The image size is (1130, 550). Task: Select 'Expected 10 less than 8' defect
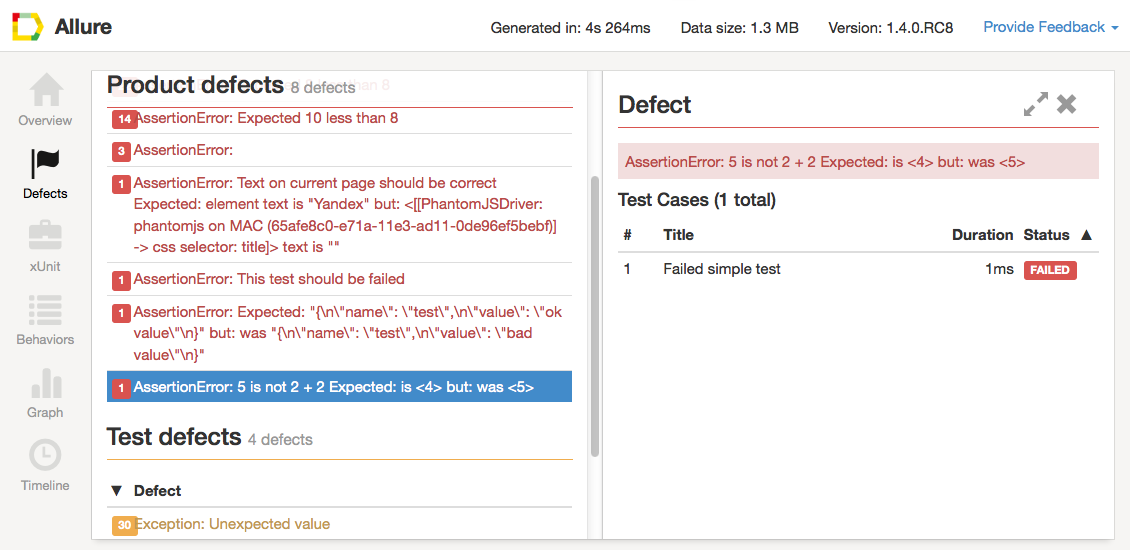(339, 118)
